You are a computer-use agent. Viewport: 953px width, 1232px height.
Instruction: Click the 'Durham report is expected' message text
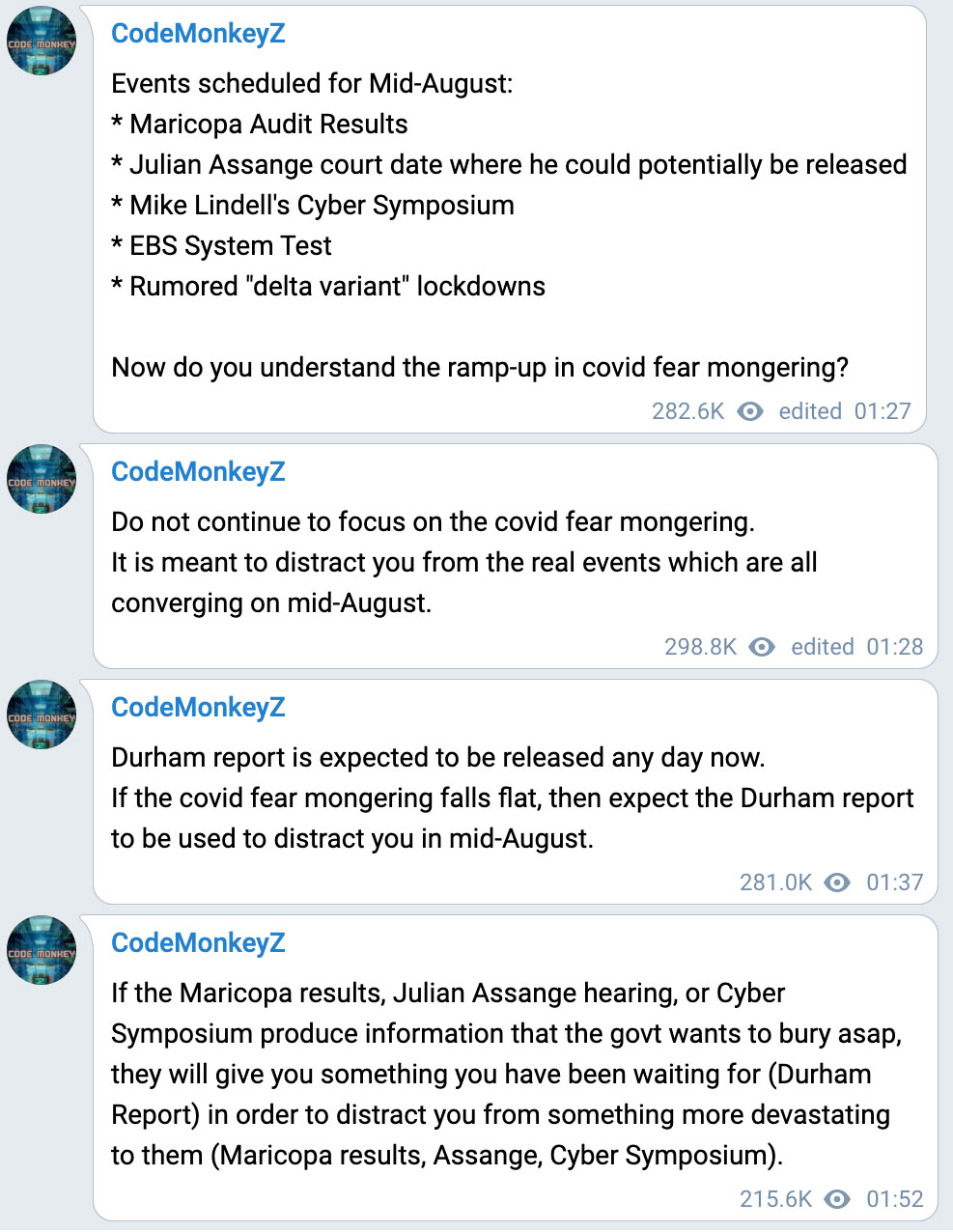tap(437, 758)
